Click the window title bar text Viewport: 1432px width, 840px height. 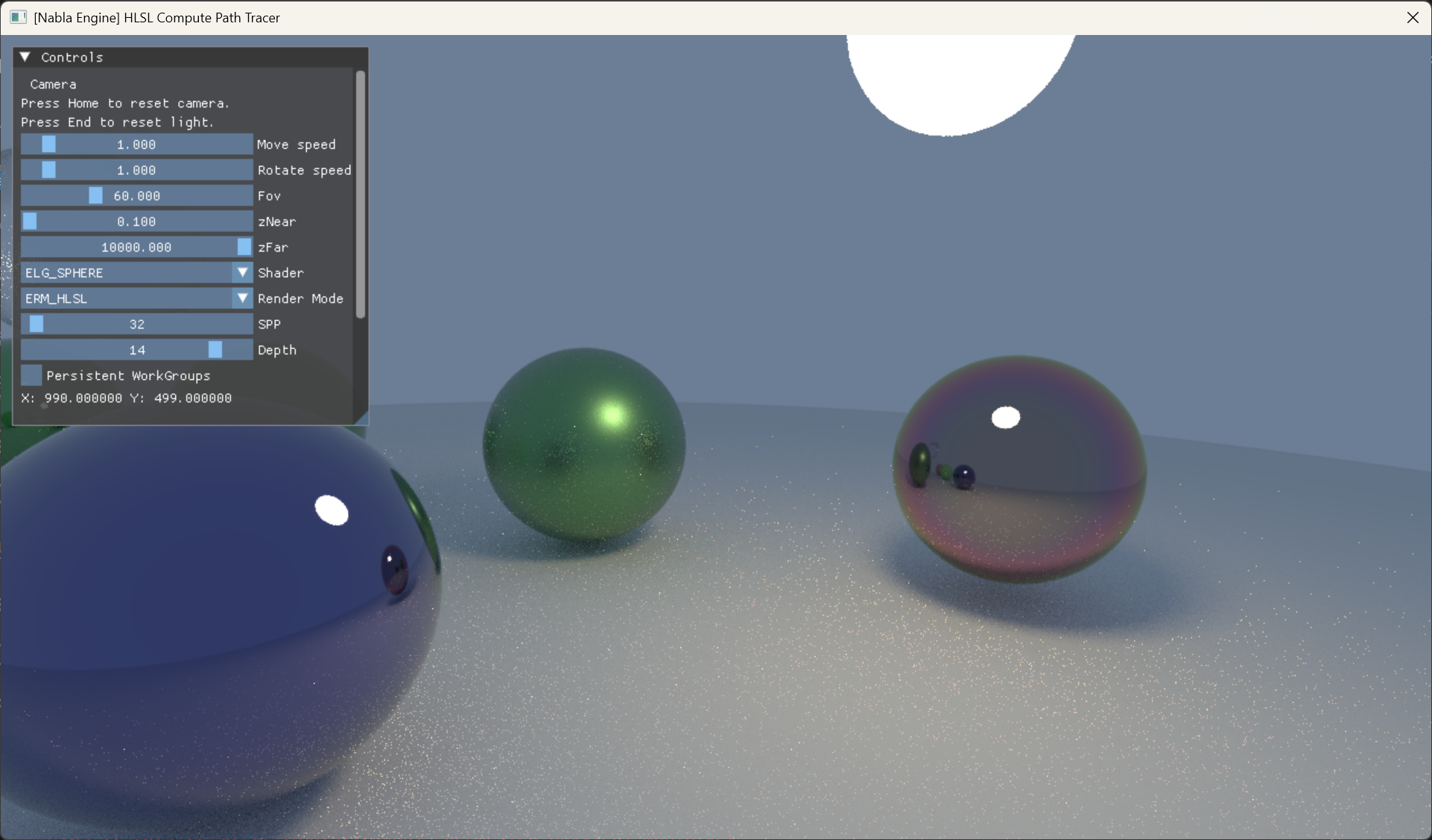tap(157, 17)
